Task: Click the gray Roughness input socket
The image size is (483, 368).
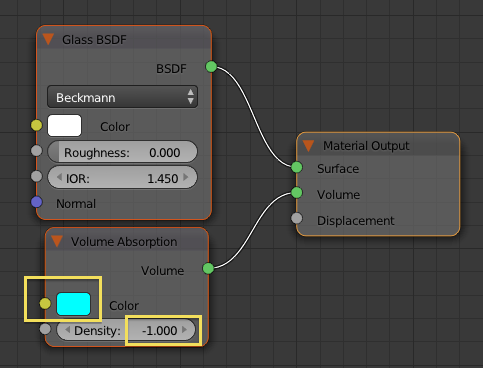Action: tap(36, 150)
